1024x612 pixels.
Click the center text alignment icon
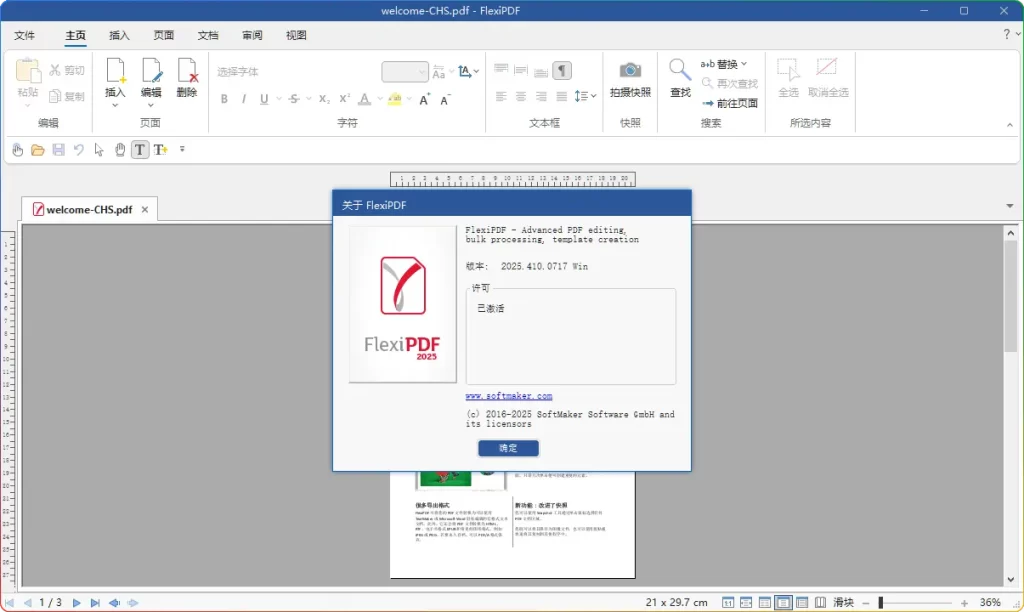(x=521, y=97)
